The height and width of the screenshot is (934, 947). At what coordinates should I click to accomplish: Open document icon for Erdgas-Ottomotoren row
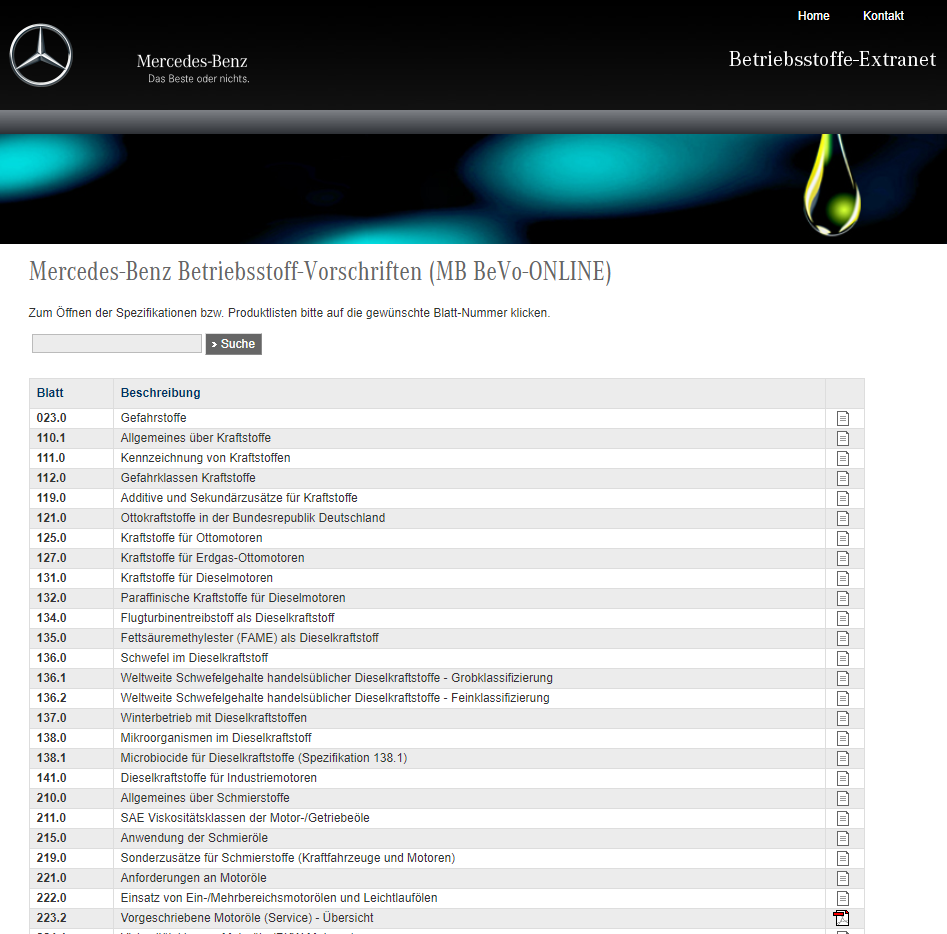pos(843,558)
